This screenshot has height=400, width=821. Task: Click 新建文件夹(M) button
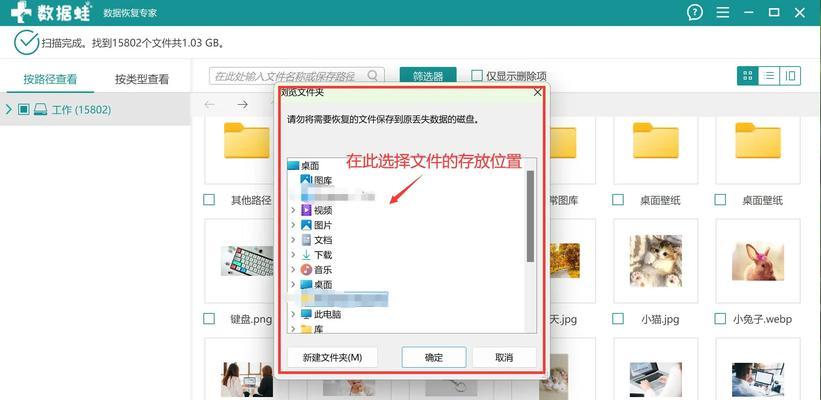[x=332, y=358]
